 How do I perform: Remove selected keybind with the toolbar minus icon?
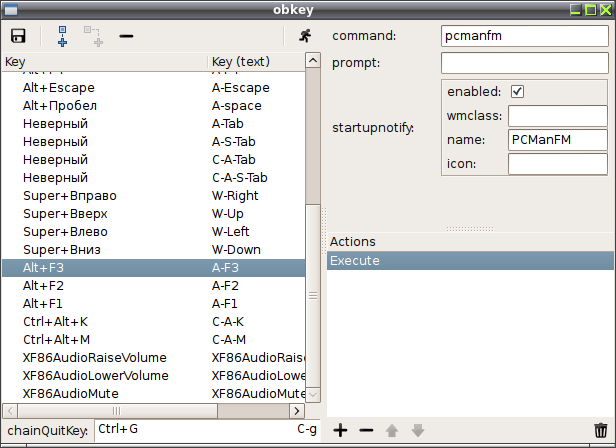pos(126,36)
